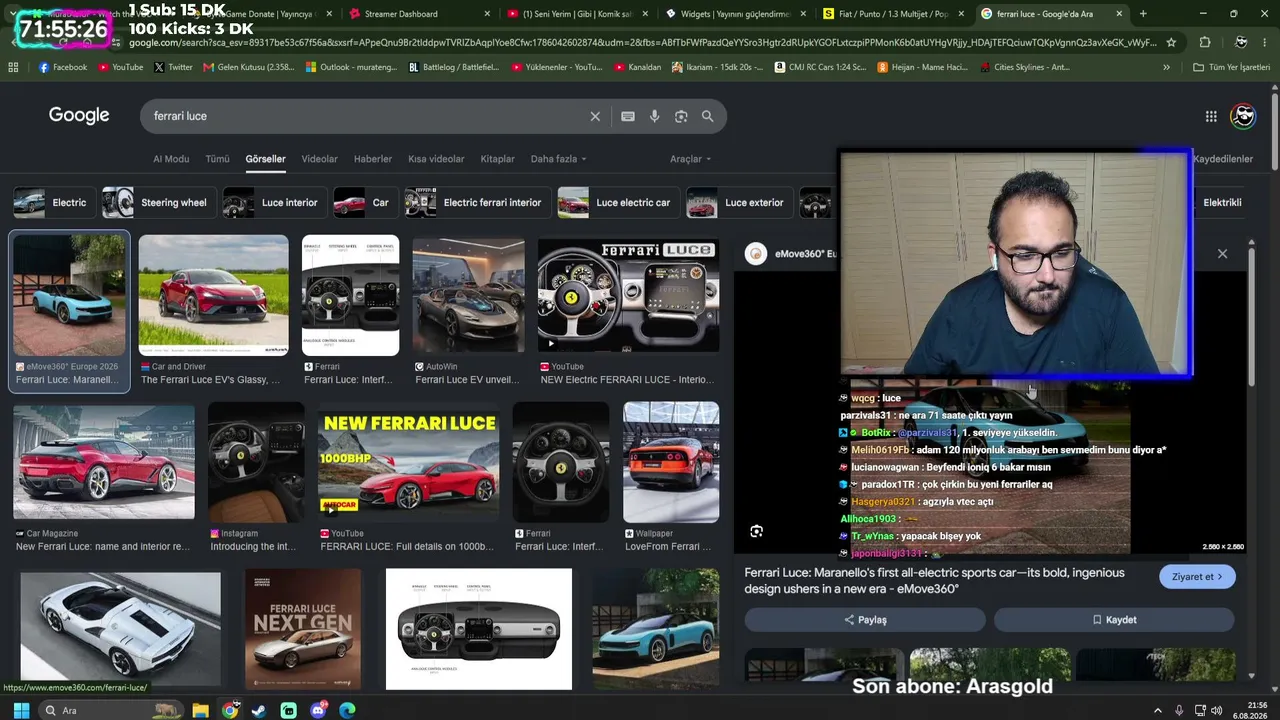The width and height of the screenshot is (1280, 720).
Task: Open the Wallpaper LoveFrom Ferrari thumbnail
Action: 671,462
